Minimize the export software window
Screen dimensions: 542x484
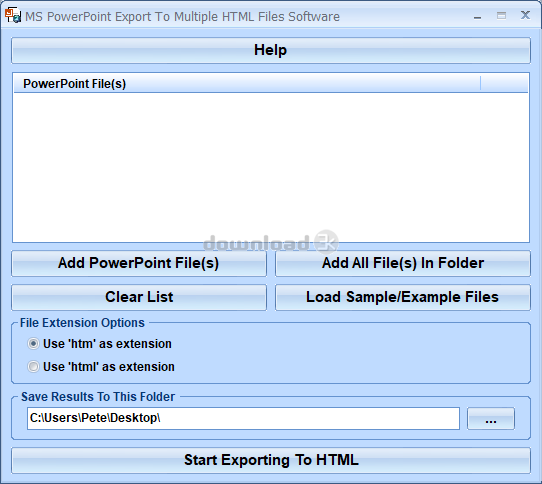(477, 16)
